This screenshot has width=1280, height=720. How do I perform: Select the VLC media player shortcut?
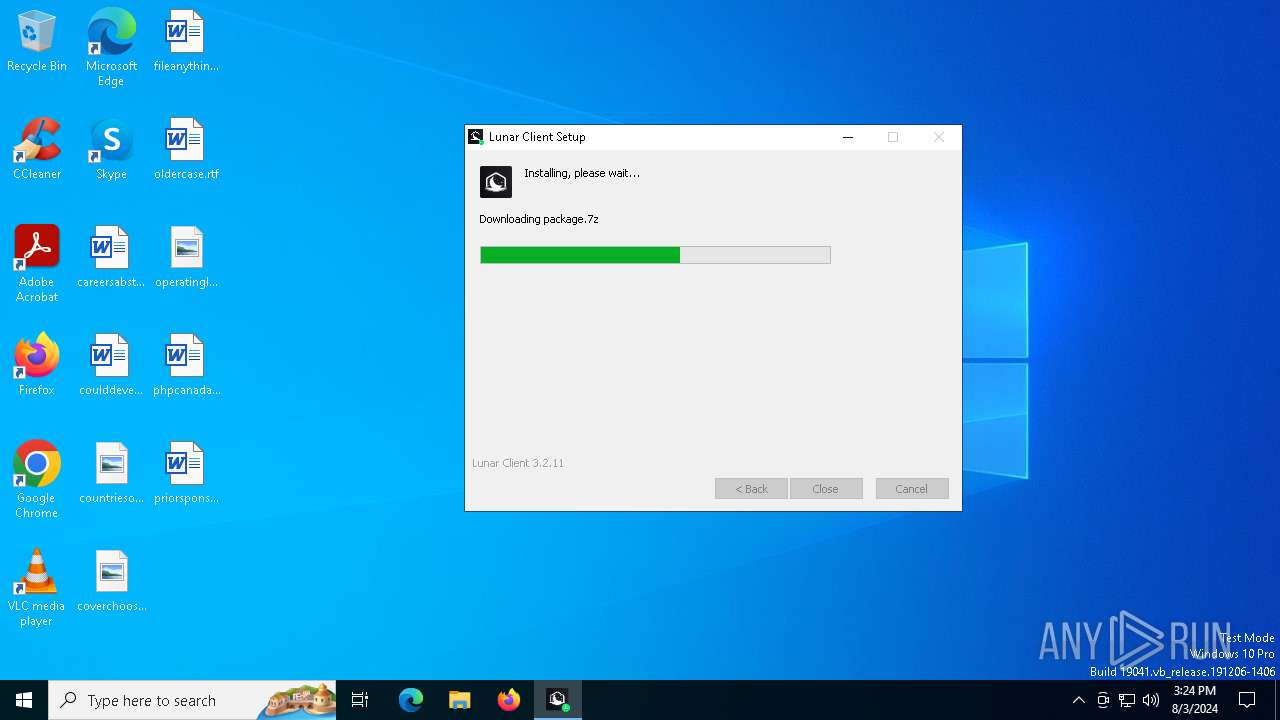tap(37, 588)
